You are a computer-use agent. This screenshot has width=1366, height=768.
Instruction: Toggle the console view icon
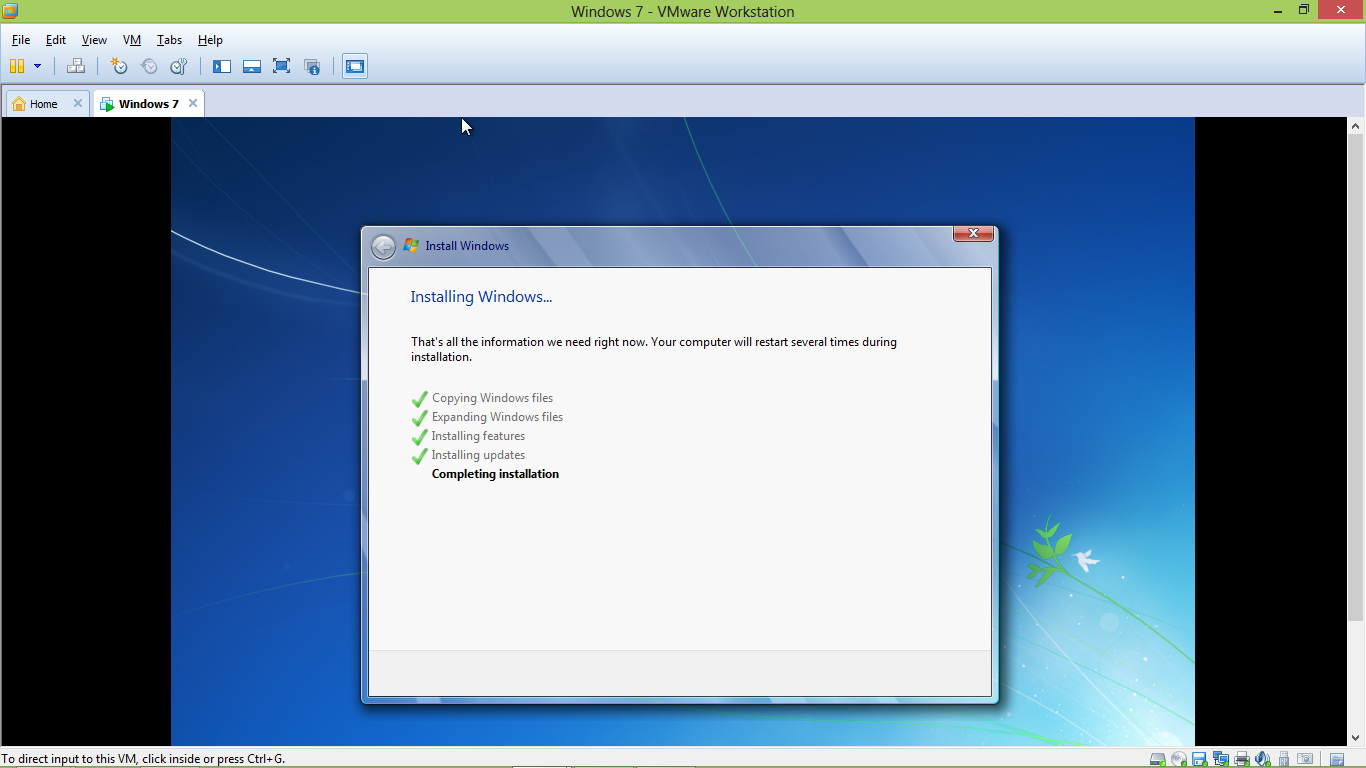point(355,66)
